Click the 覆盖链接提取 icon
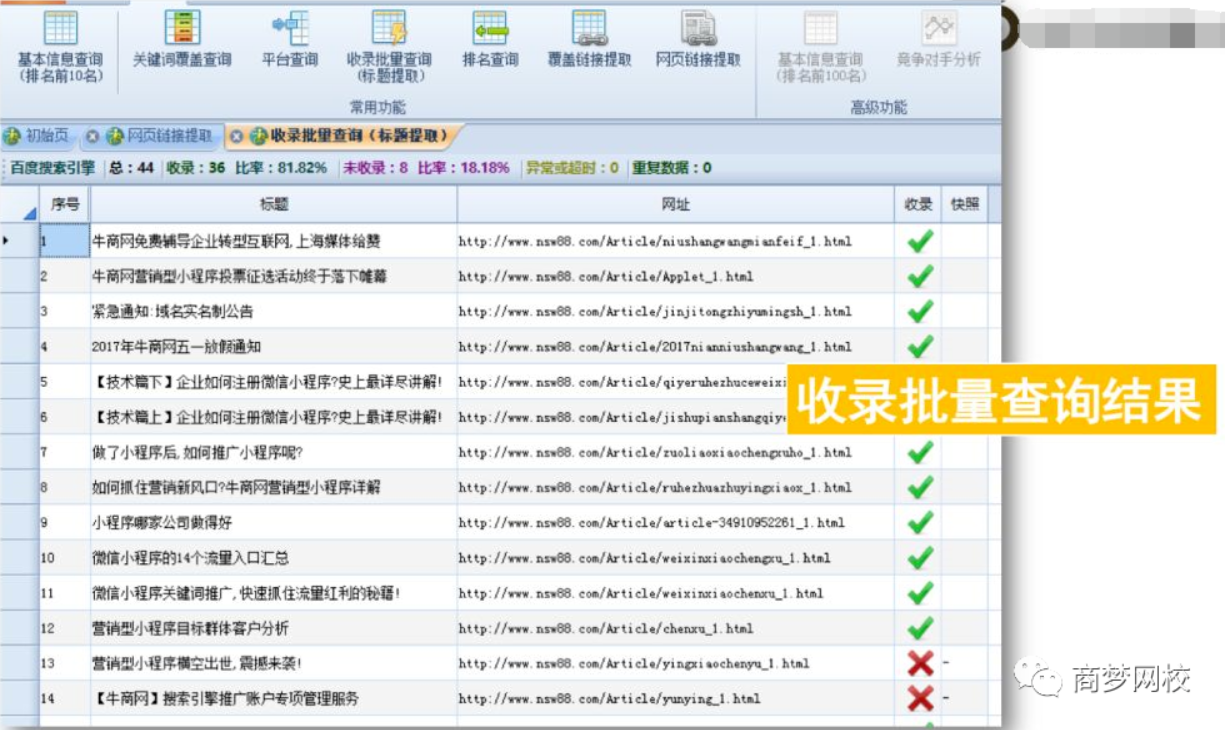Image resolution: width=1225 pixels, height=730 pixels. [589, 40]
